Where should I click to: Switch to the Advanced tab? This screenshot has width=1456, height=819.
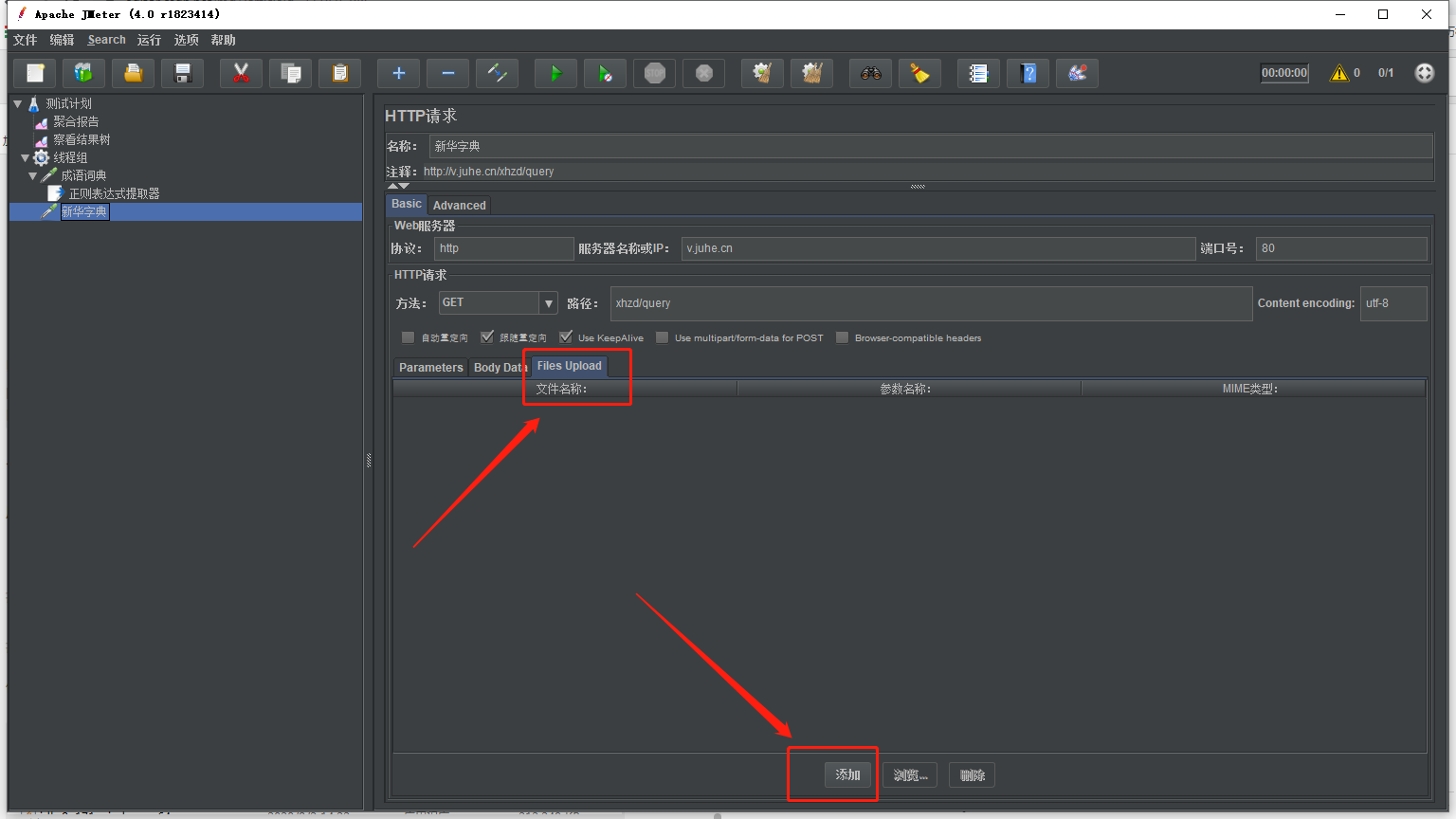(x=459, y=205)
